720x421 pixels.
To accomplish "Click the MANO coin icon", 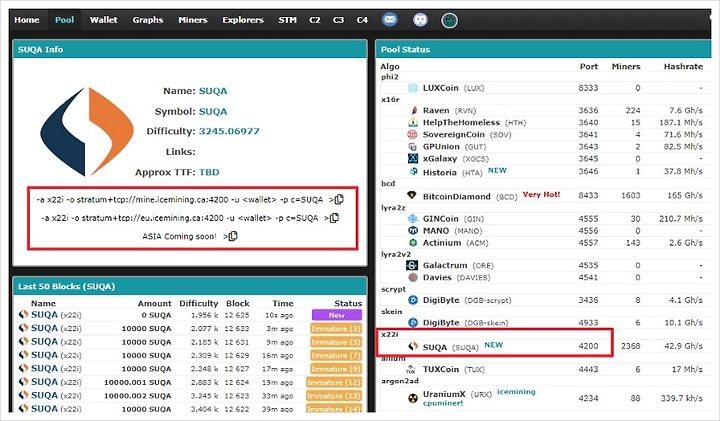I will click(x=413, y=230).
